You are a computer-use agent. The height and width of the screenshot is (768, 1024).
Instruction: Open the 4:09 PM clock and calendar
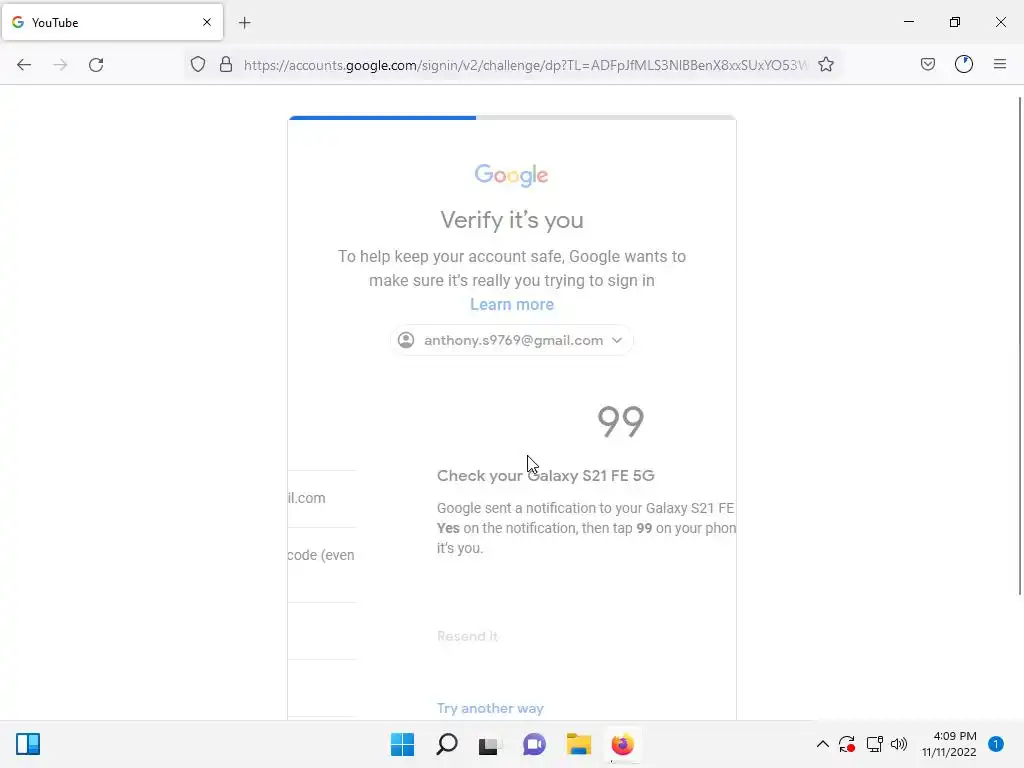pyautogui.click(x=949, y=744)
